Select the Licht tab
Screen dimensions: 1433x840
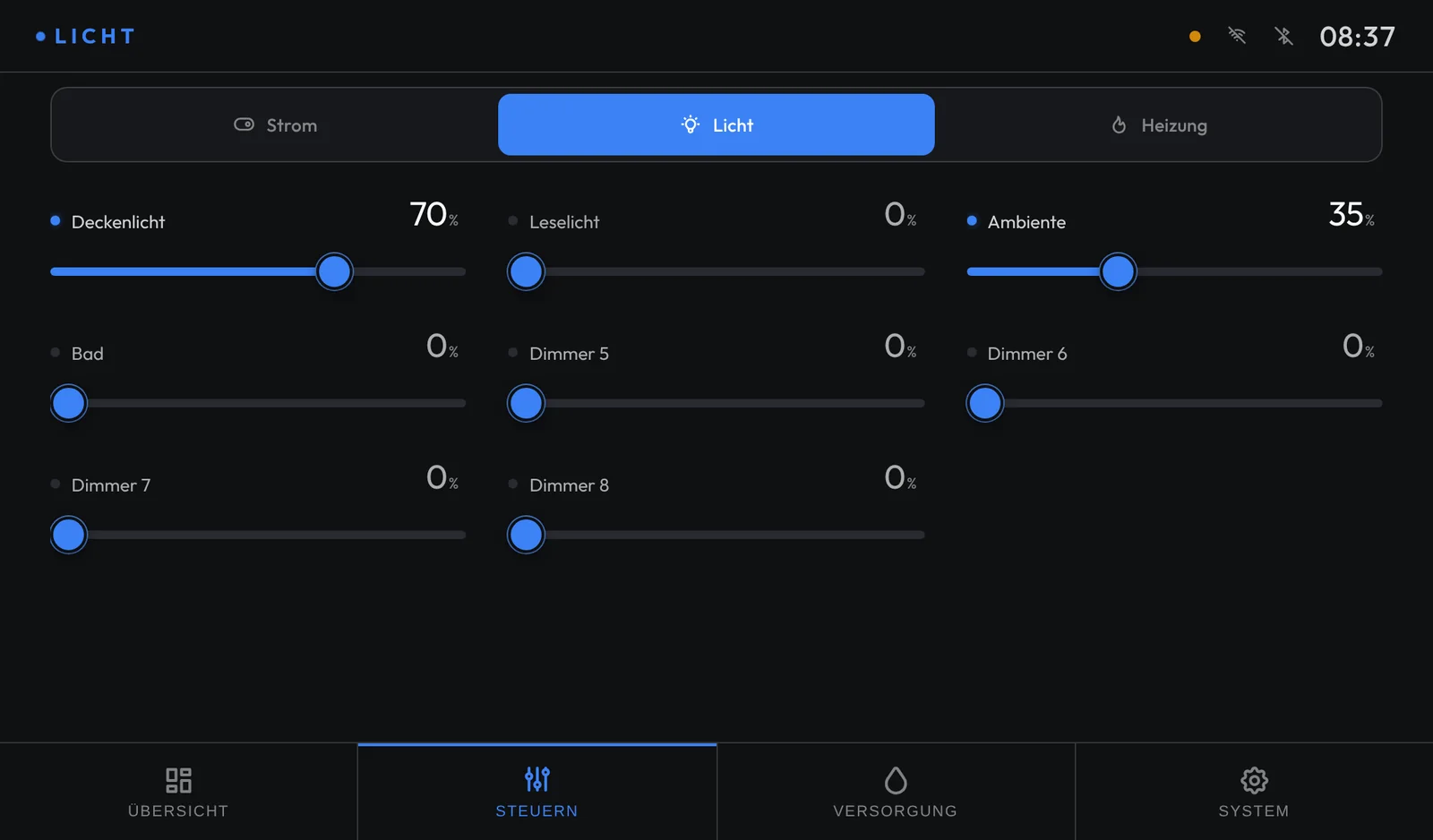716,124
